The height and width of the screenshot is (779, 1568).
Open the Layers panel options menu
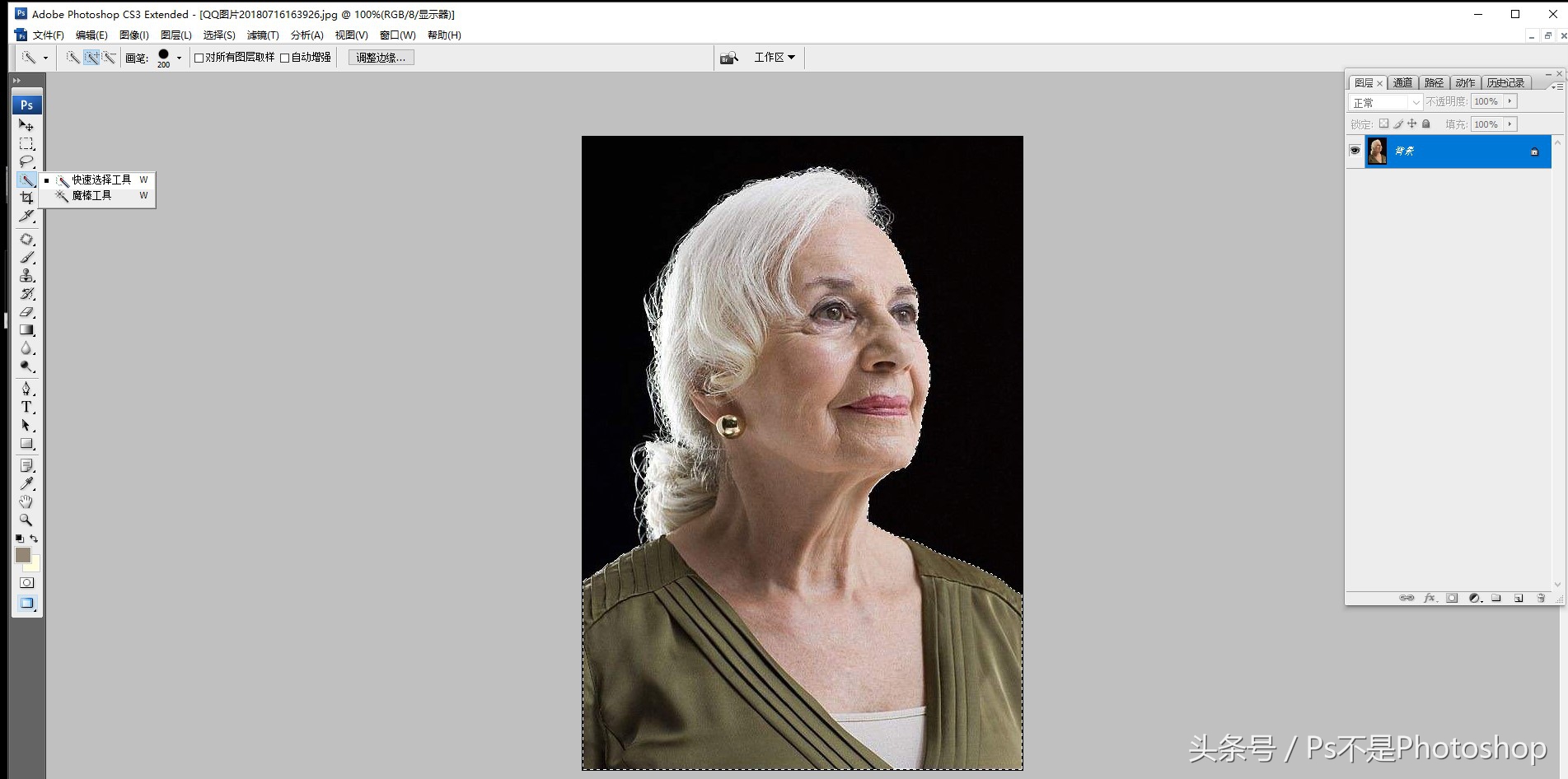tap(1556, 86)
